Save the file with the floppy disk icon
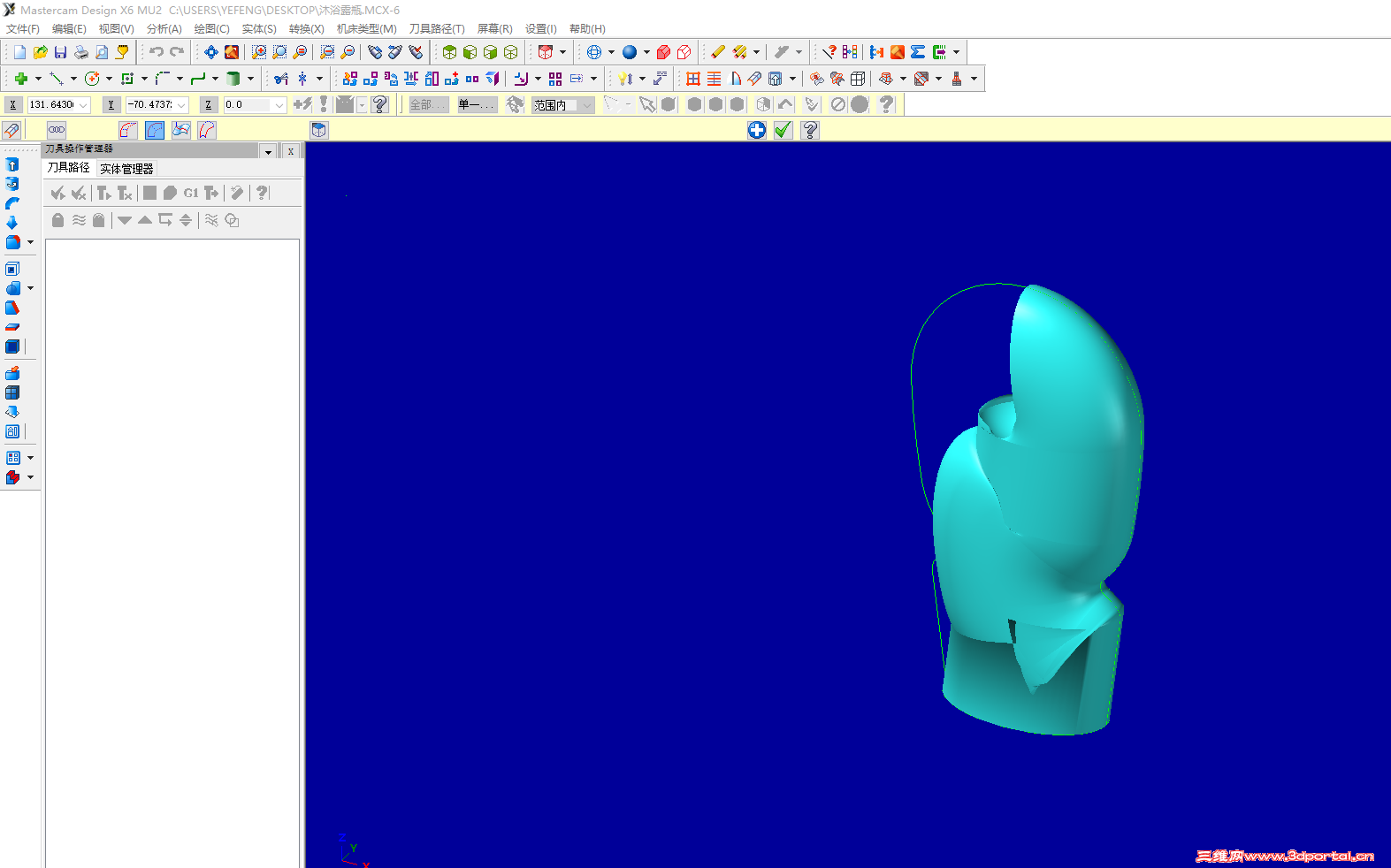This screenshot has height=868, width=1391. [61, 52]
